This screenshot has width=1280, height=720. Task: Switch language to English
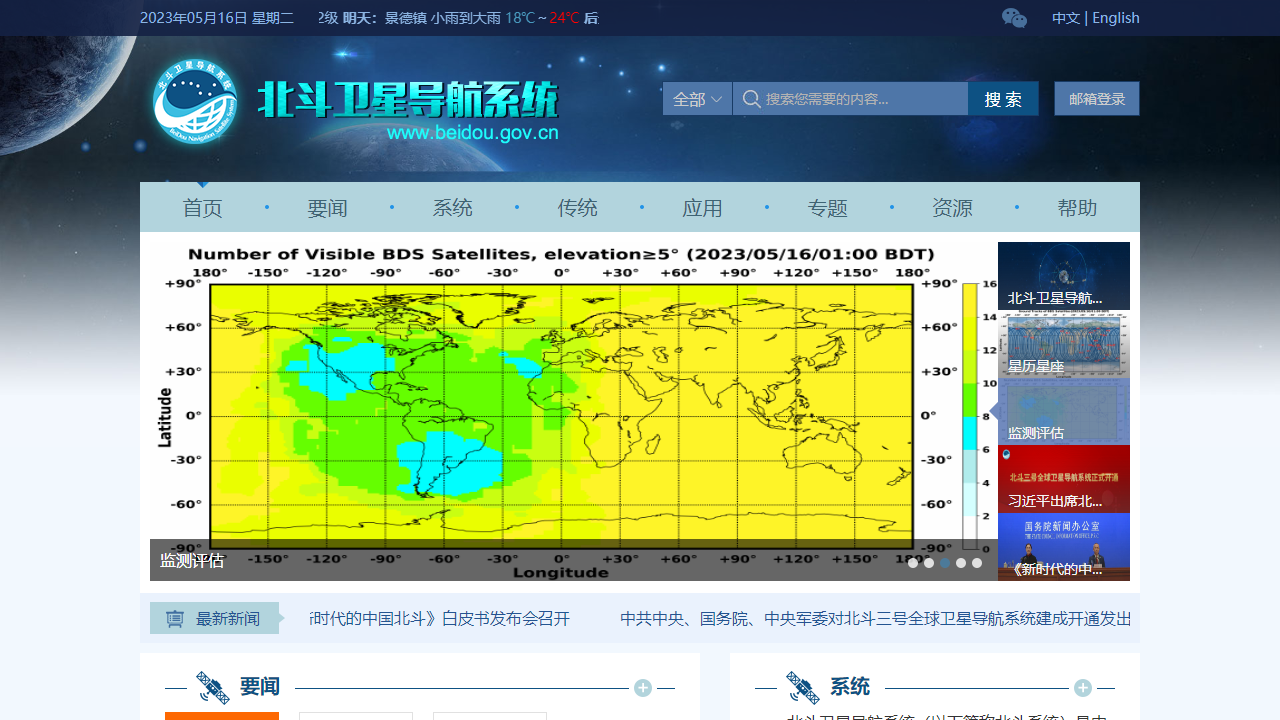pyautogui.click(x=1116, y=18)
